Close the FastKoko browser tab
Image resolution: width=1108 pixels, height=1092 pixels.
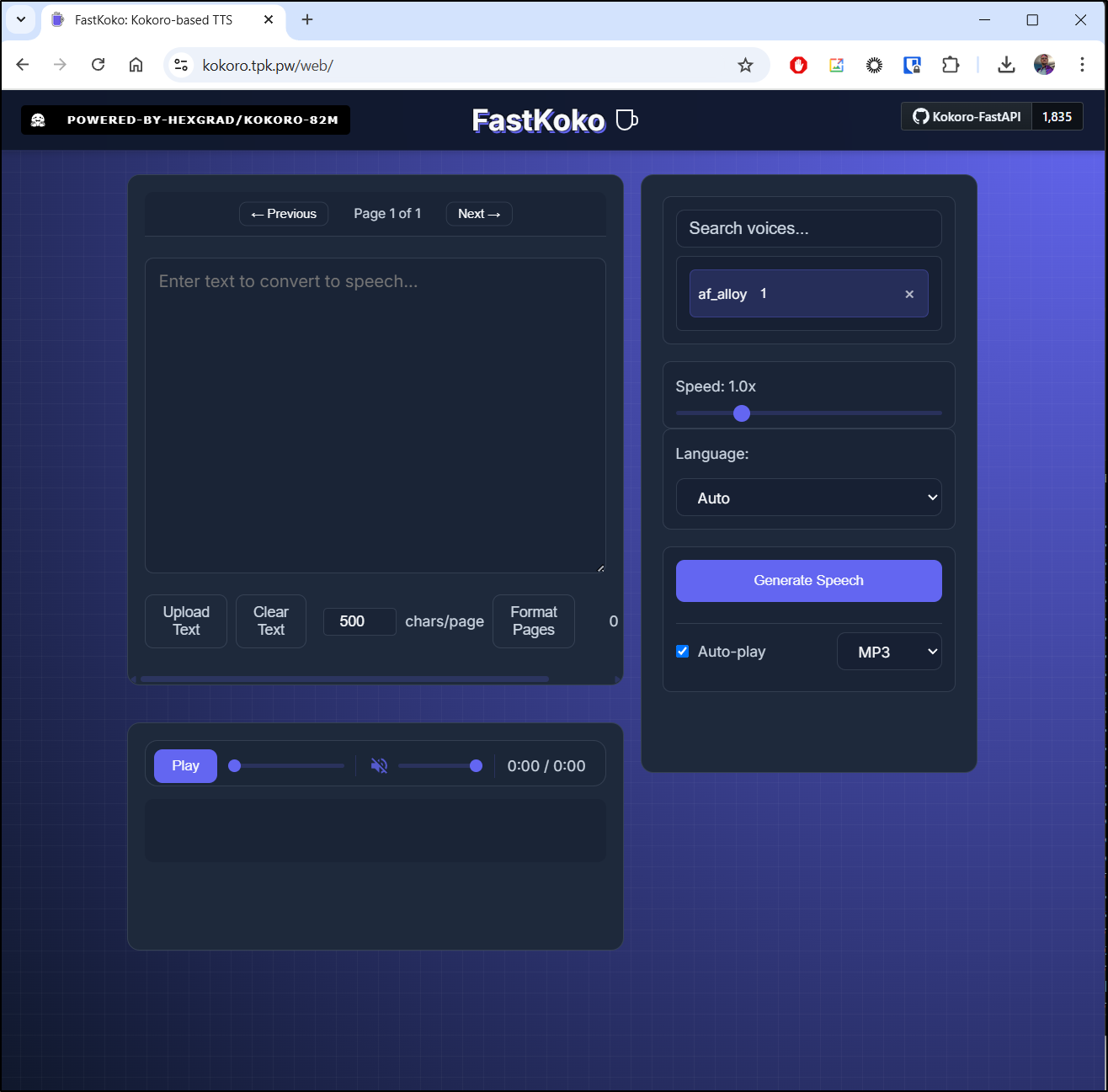point(269,19)
